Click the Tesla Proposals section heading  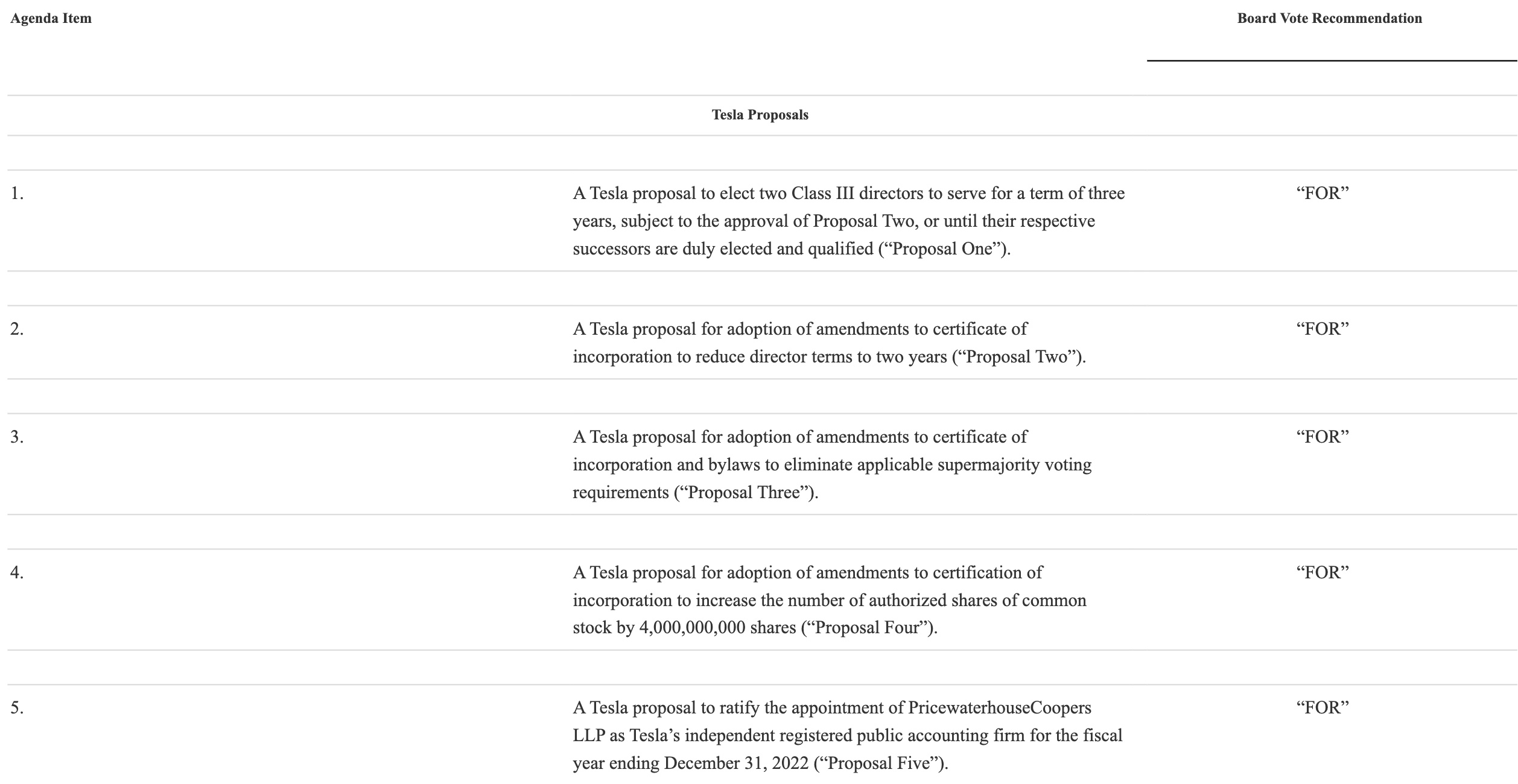pos(760,115)
